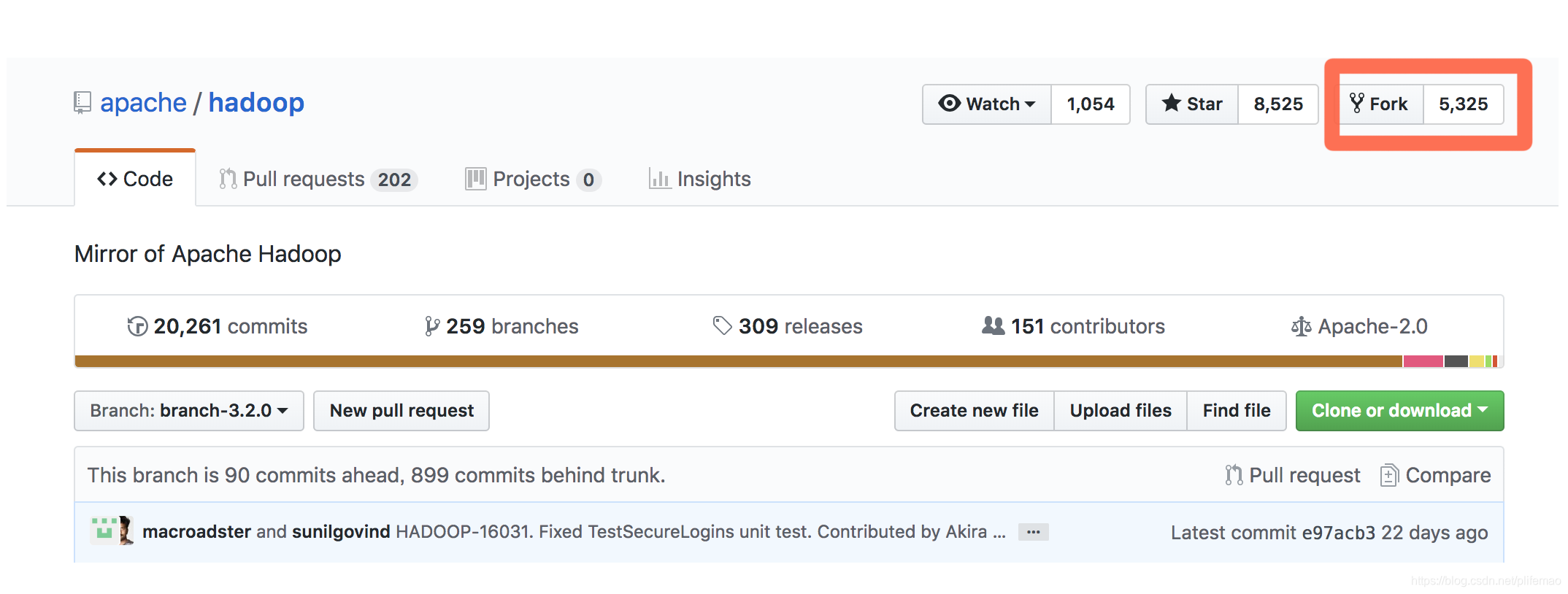Open the apache organization link

[143, 103]
